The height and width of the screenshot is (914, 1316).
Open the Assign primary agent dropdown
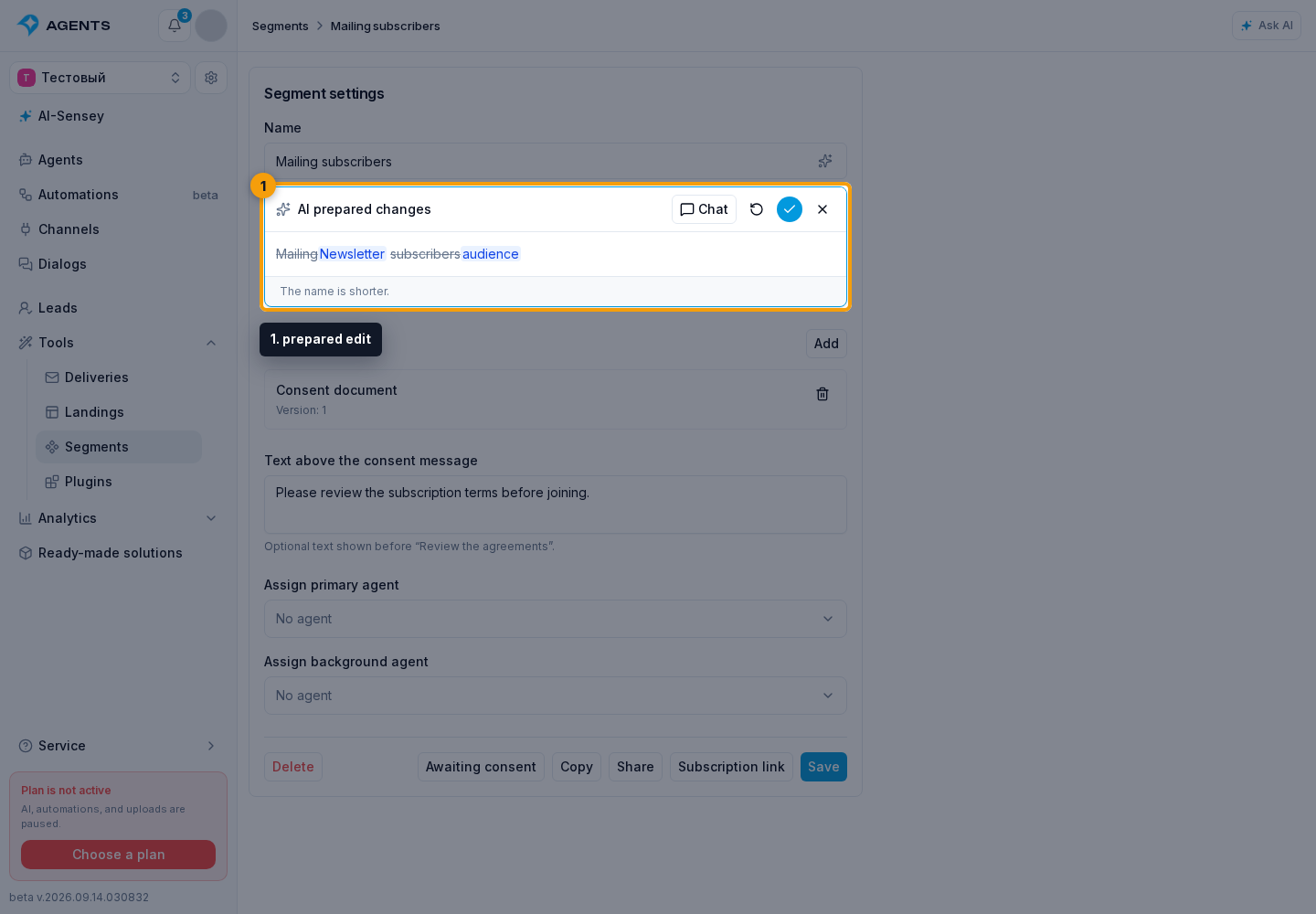click(556, 619)
